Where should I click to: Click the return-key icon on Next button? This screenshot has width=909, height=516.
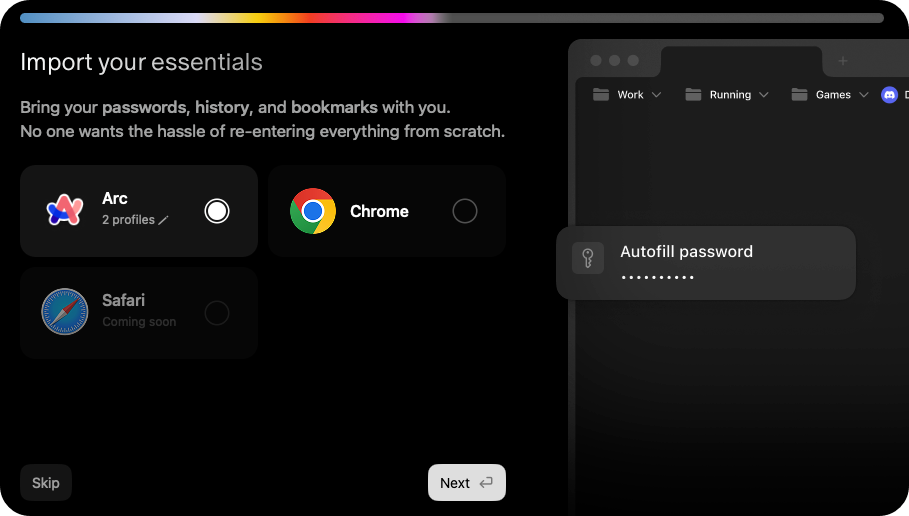pyautogui.click(x=486, y=482)
